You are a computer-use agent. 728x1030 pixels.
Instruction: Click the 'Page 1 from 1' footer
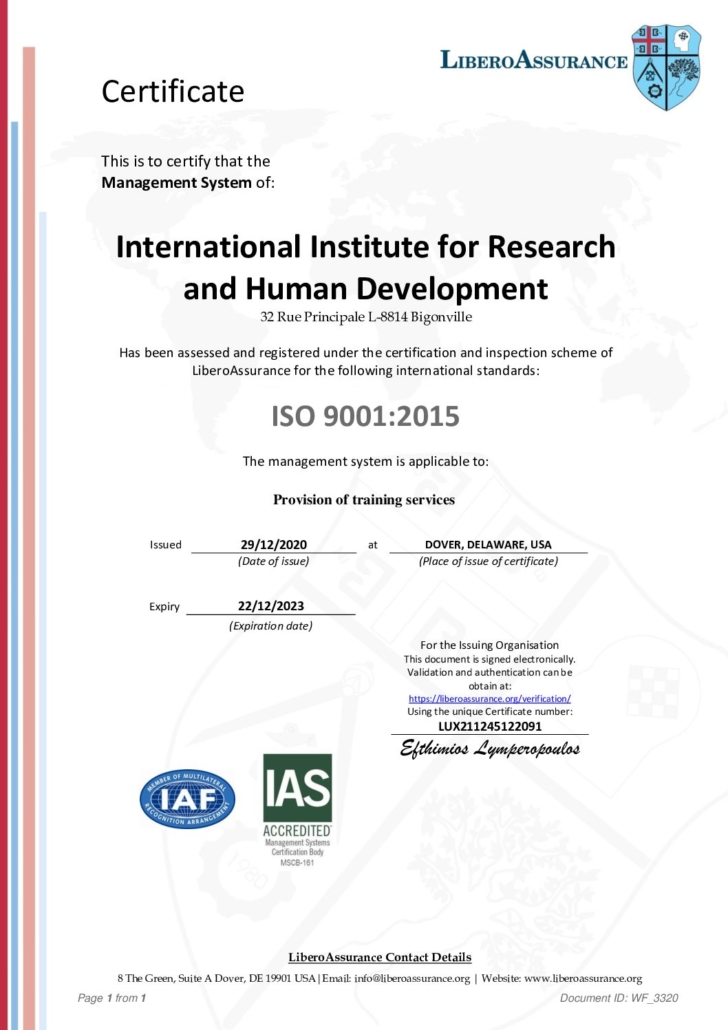[x=112, y=998]
